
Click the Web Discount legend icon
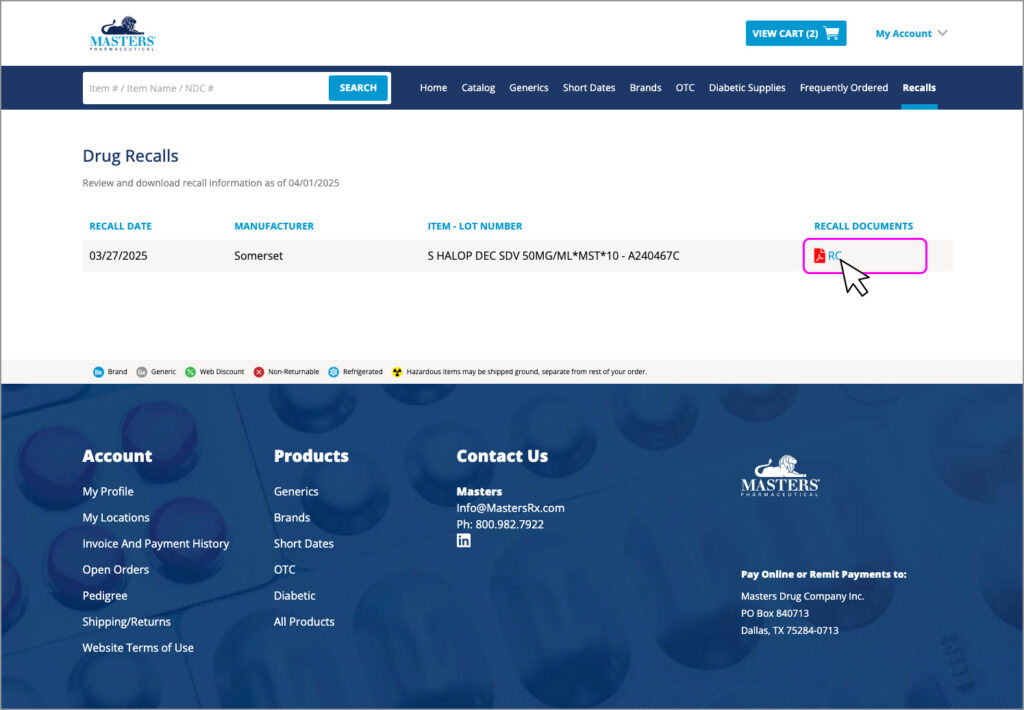[x=190, y=372]
